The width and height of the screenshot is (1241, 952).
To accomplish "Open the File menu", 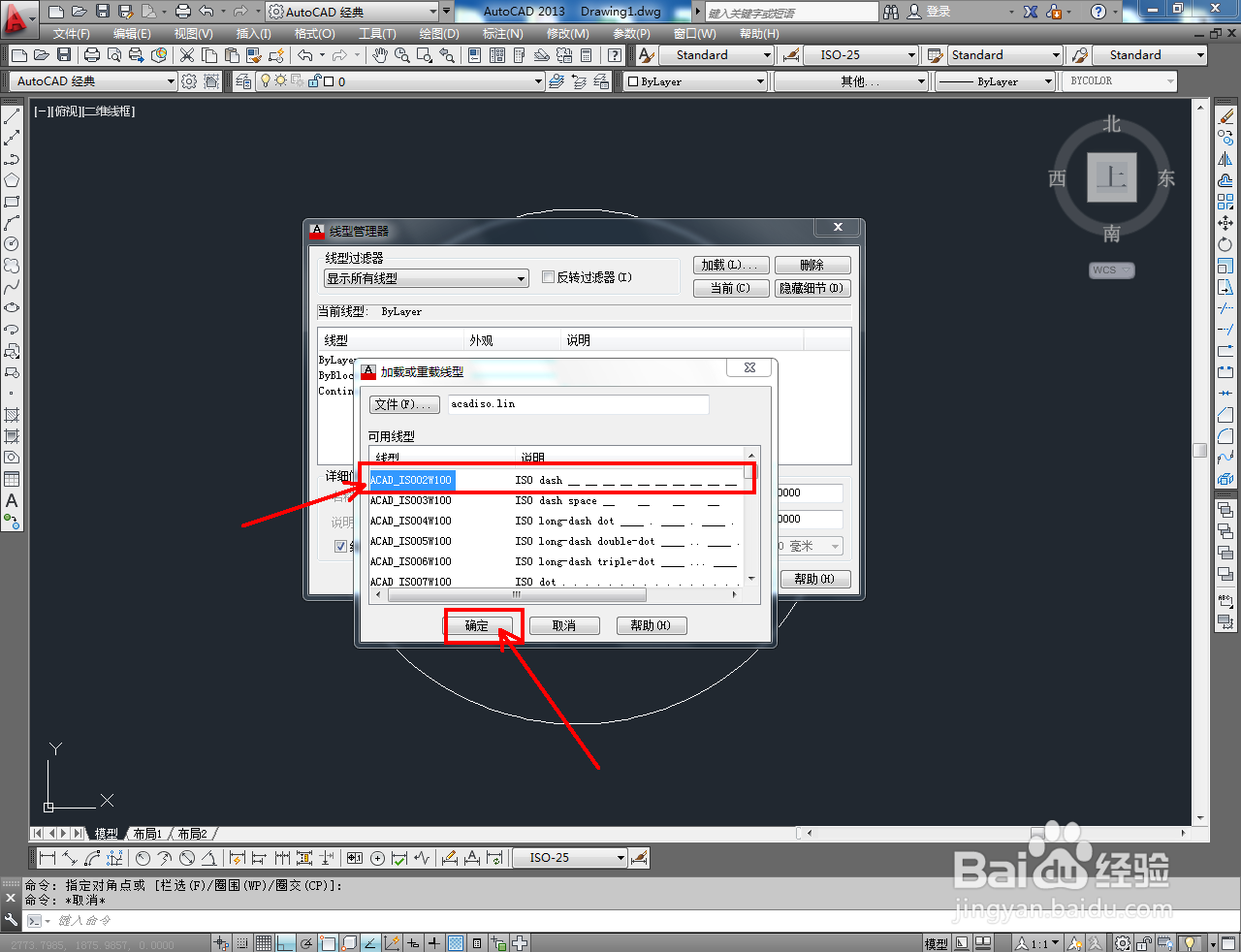I will click(x=71, y=33).
